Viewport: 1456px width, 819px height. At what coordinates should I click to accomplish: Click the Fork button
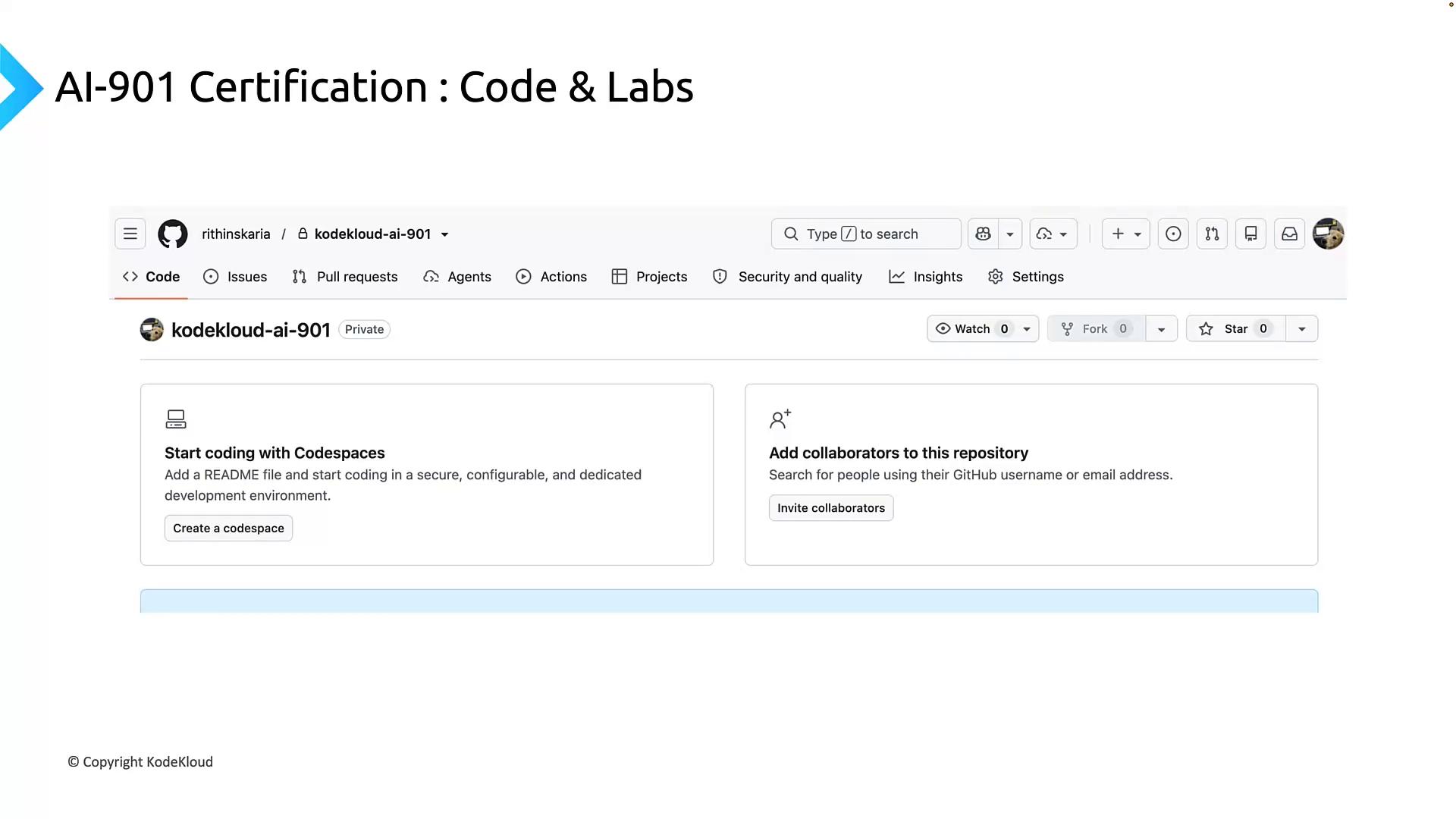pos(1097,328)
